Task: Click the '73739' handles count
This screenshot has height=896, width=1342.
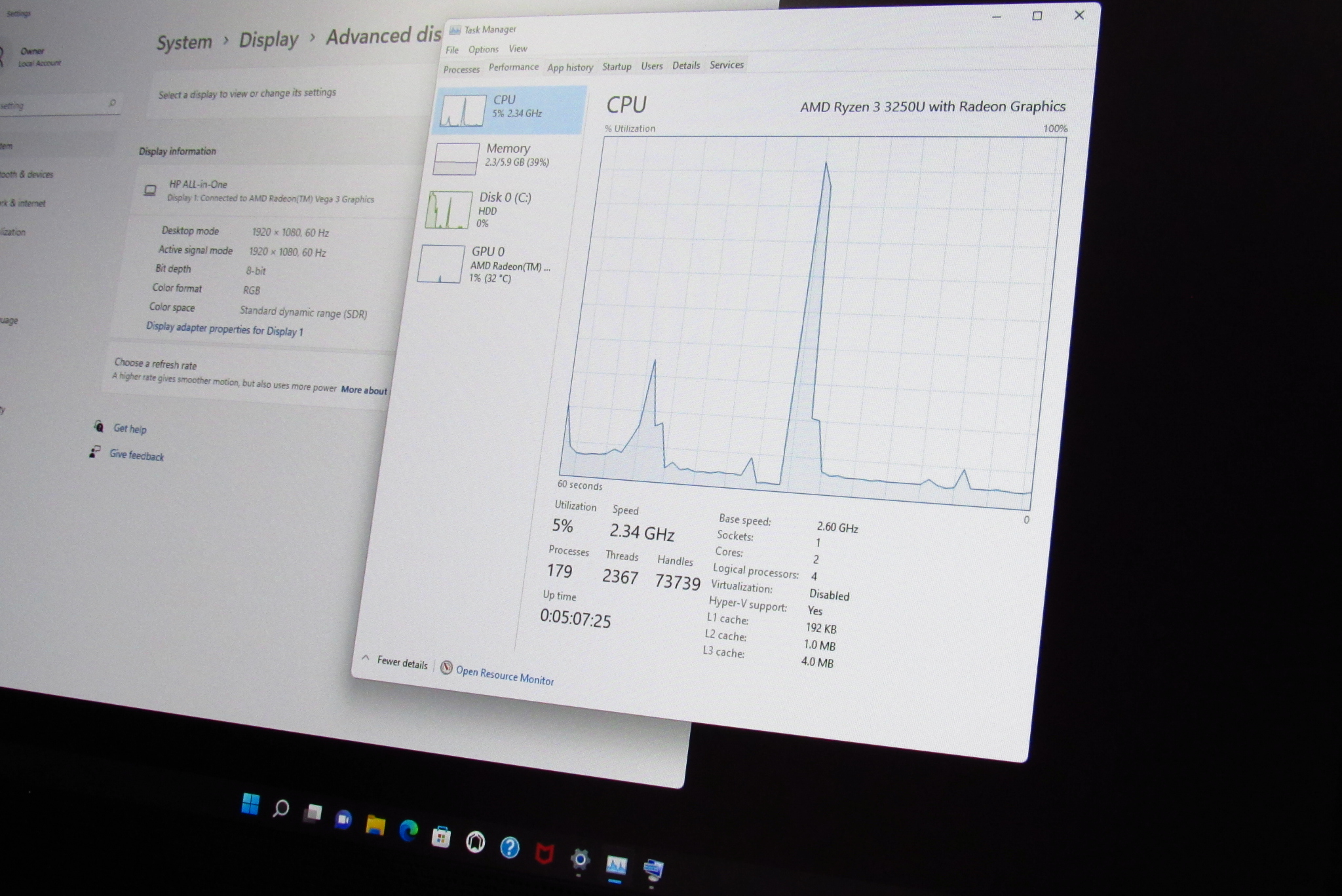Action: (x=678, y=582)
